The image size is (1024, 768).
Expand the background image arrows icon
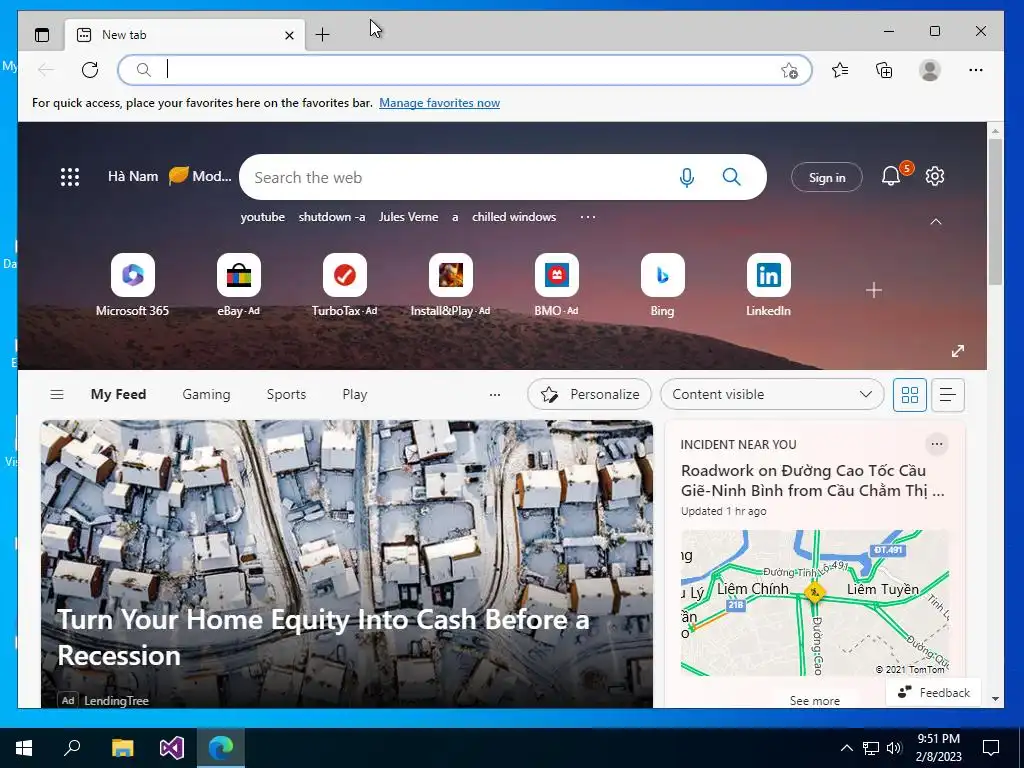click(957, 351)
